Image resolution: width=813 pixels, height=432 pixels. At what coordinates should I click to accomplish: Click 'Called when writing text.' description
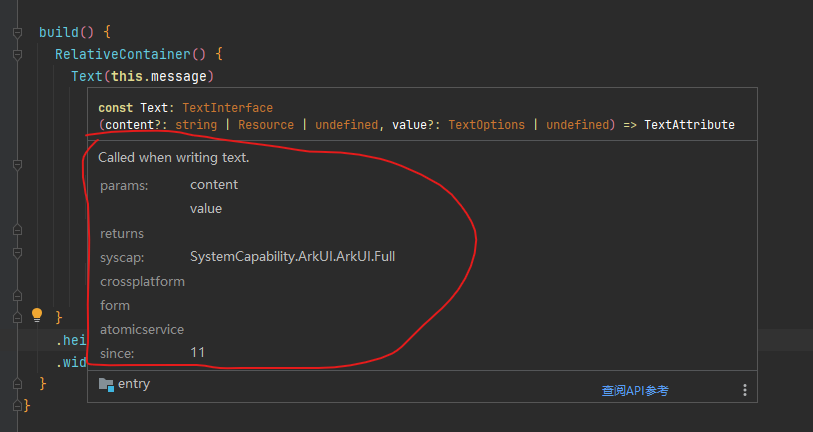tap(173, 158)
